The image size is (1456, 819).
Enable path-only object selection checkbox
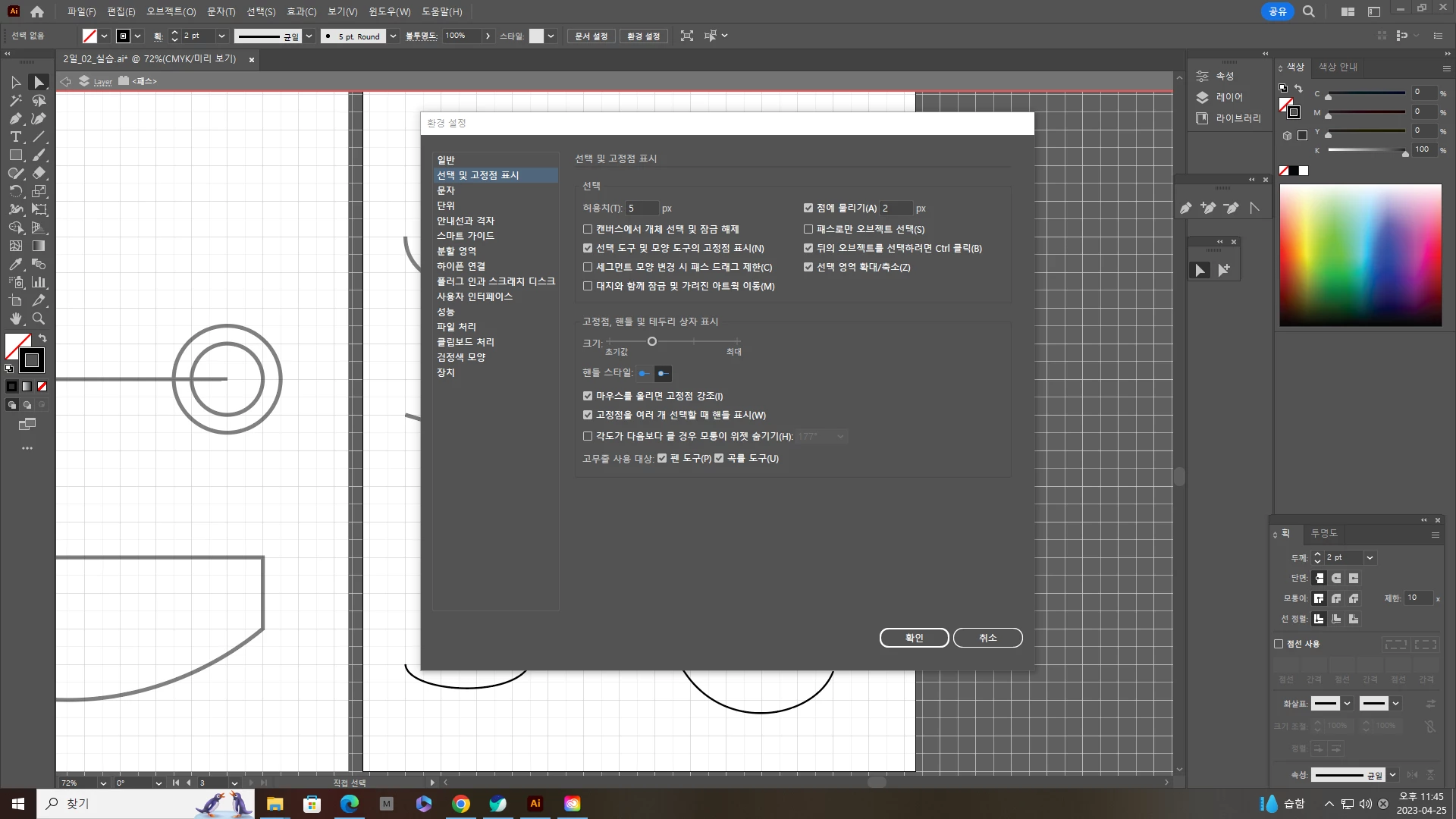[x=808, y=229]
